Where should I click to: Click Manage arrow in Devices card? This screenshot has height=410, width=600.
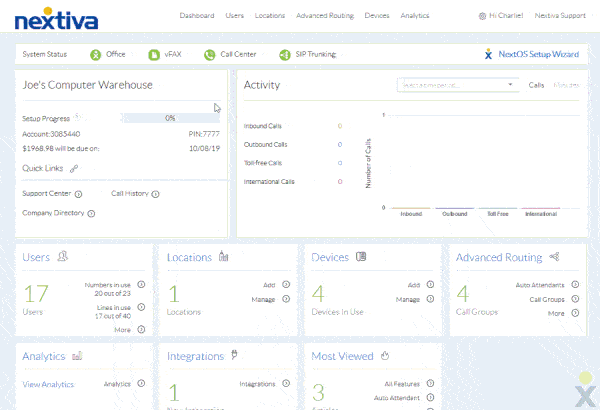pyautogui.click(x=430, y=299)
